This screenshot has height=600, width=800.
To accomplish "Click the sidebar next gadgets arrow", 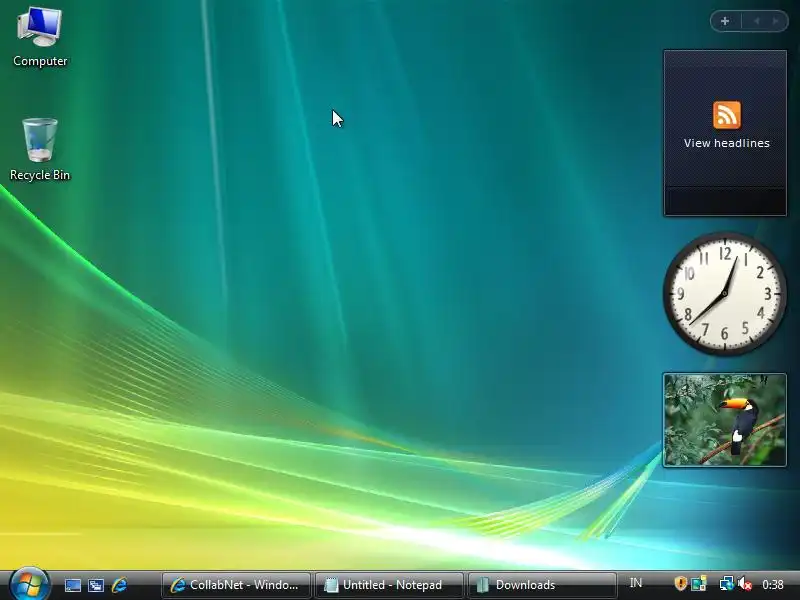I will coord(776,21).
